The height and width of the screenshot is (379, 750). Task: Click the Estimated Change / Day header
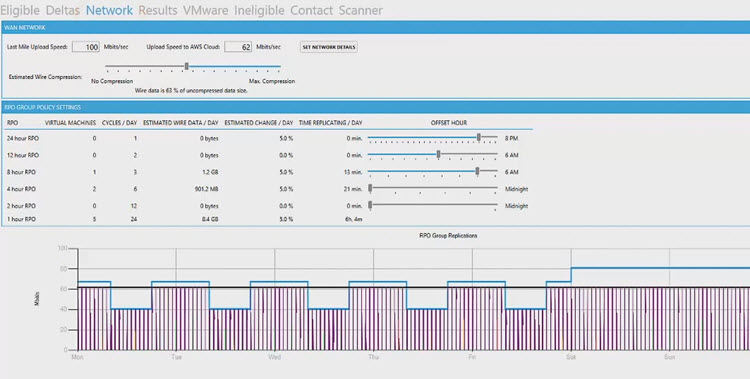coord(259,123)
